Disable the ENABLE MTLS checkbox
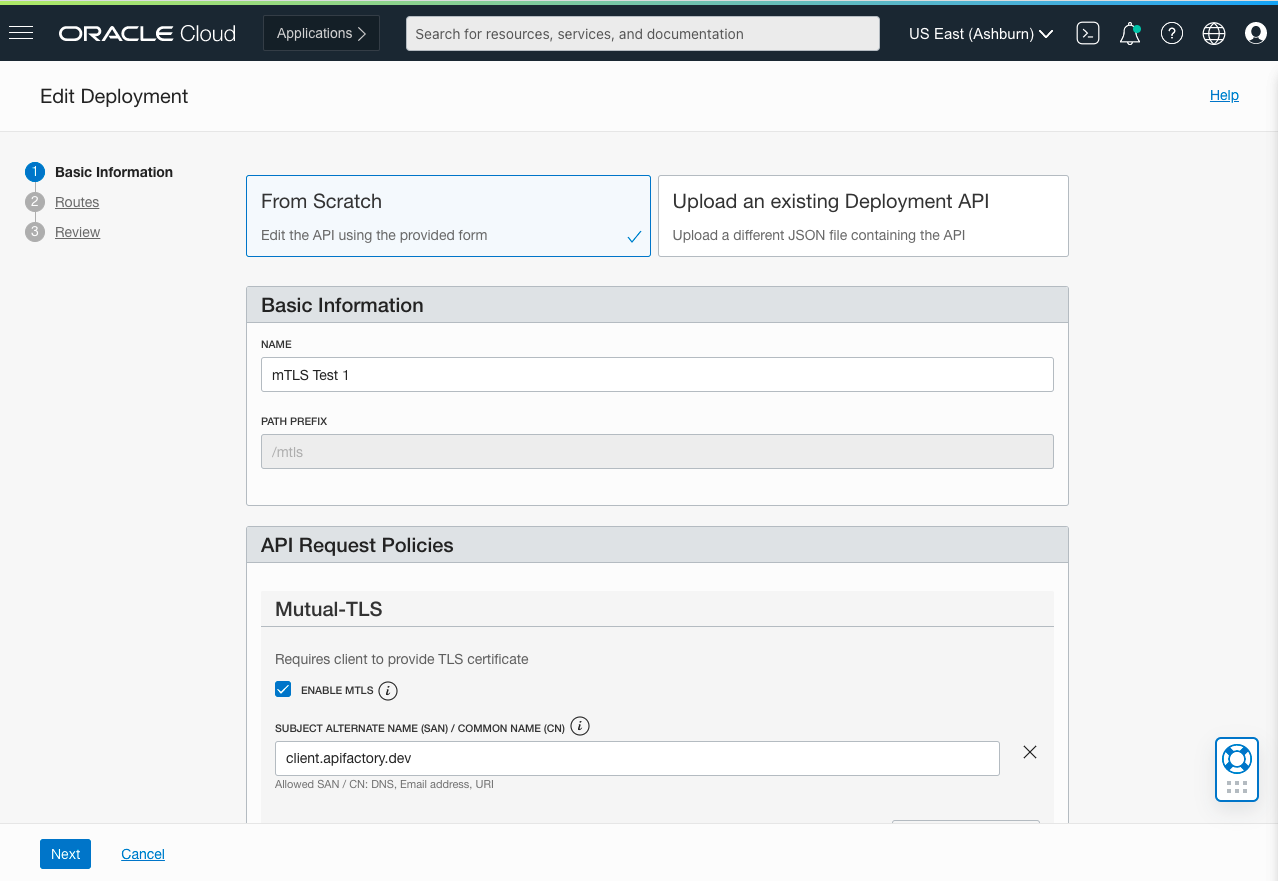The height and width of the screenshot is (881, 1278). 283,689
